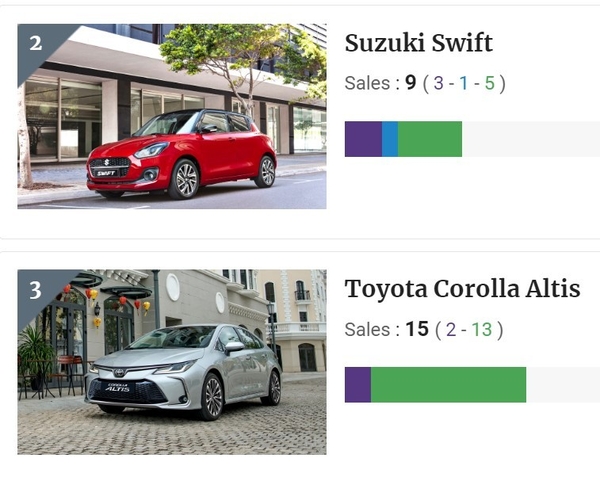Select green segment of Suzuki Swift bar
The image size is (600, 485).
(430, 139)
